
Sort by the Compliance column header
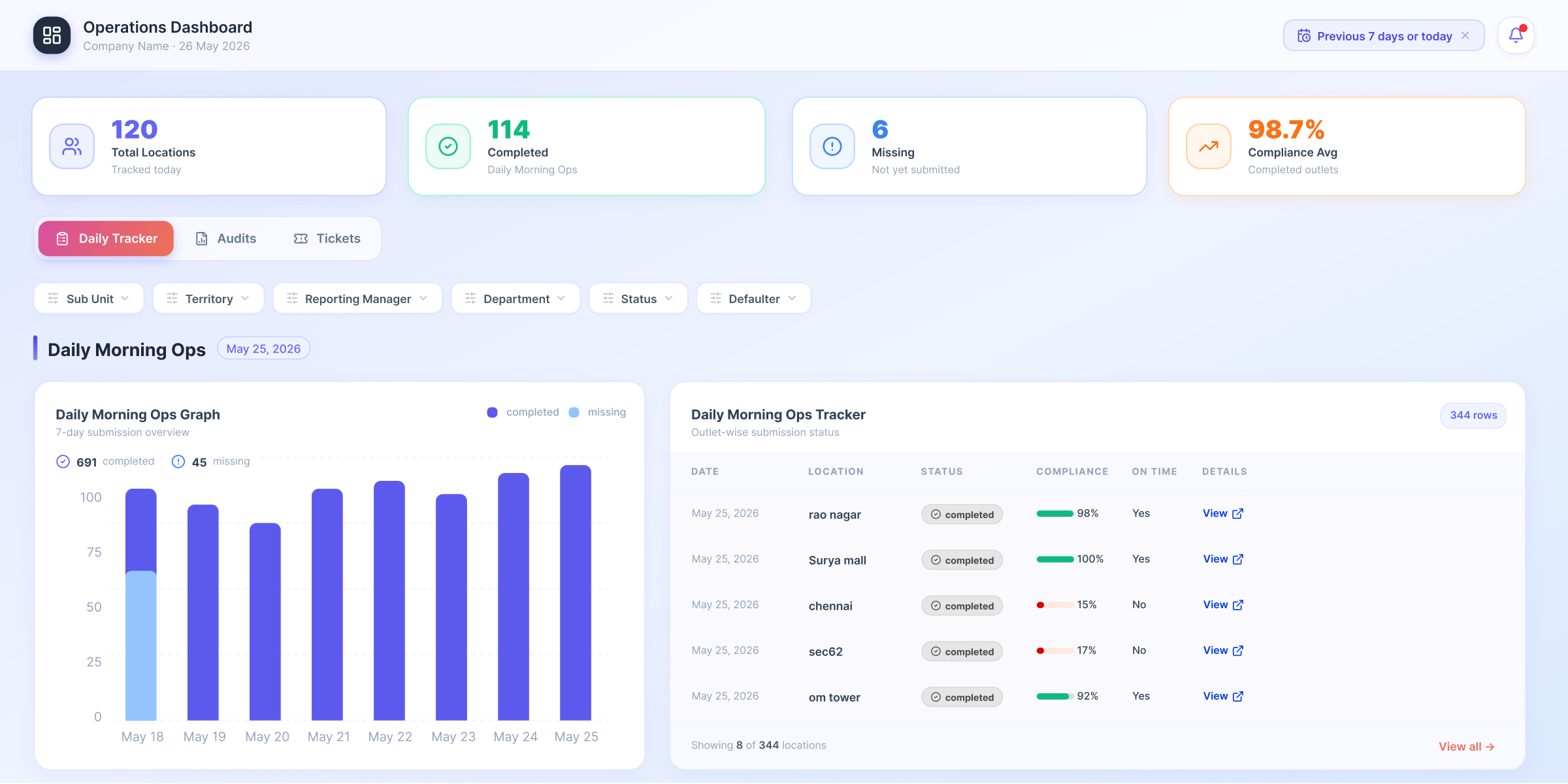pos(1072,472)
